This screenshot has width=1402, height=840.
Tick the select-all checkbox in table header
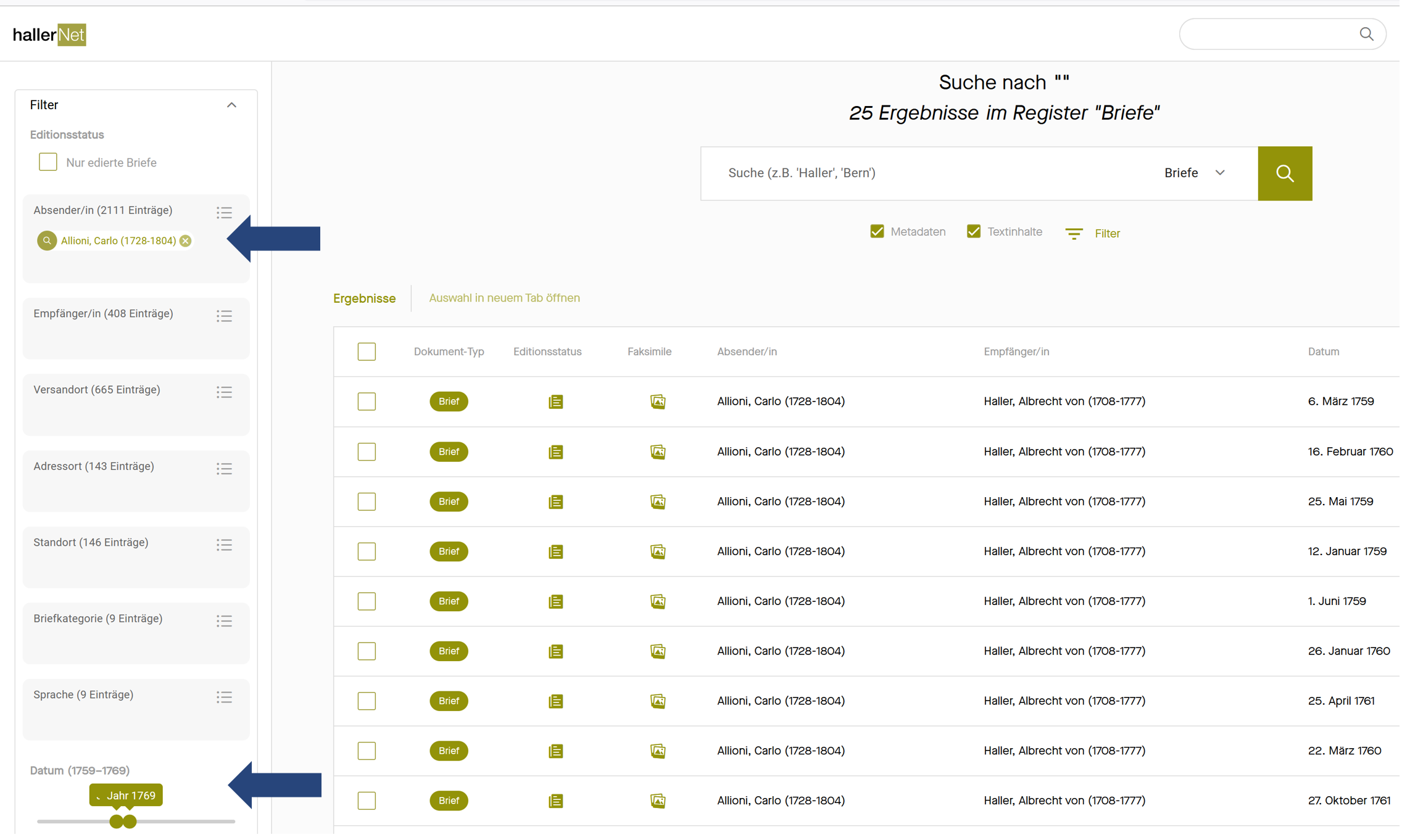(x=367, y=352)
